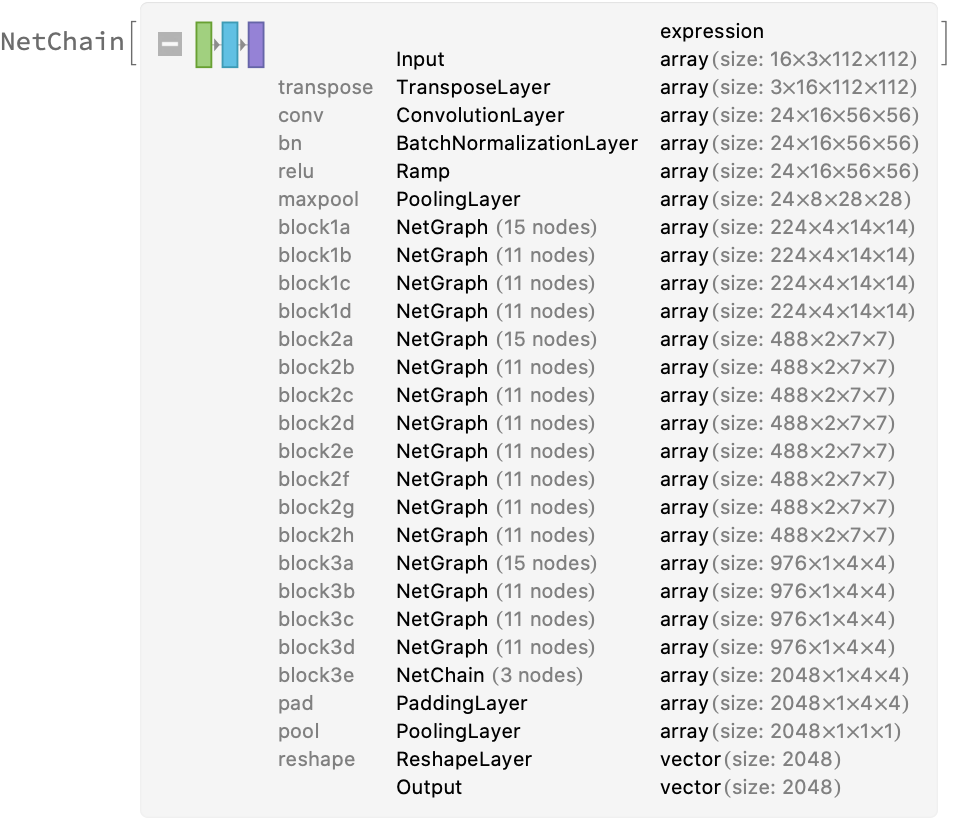Viewport: 954px width, 822px height.
Task: Select the relu Ramp layer
Action: pos(423,171)
